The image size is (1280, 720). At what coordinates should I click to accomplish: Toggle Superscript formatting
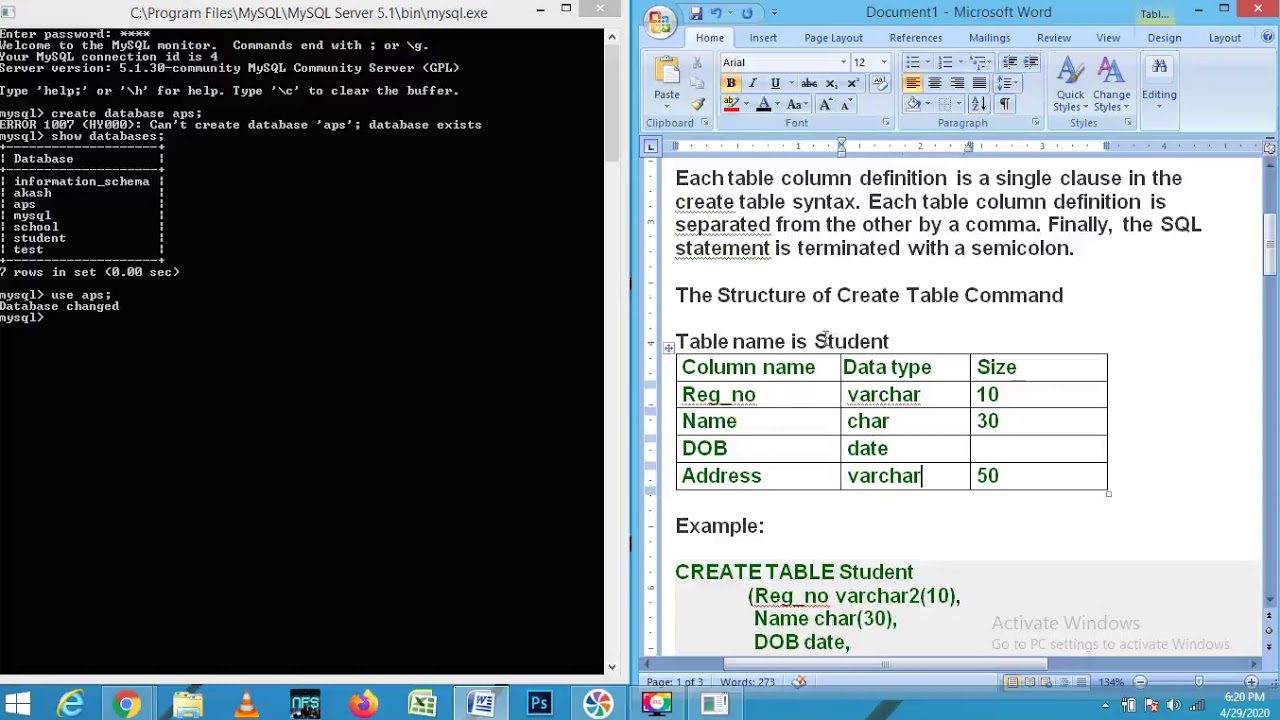[x=853, y=83]
